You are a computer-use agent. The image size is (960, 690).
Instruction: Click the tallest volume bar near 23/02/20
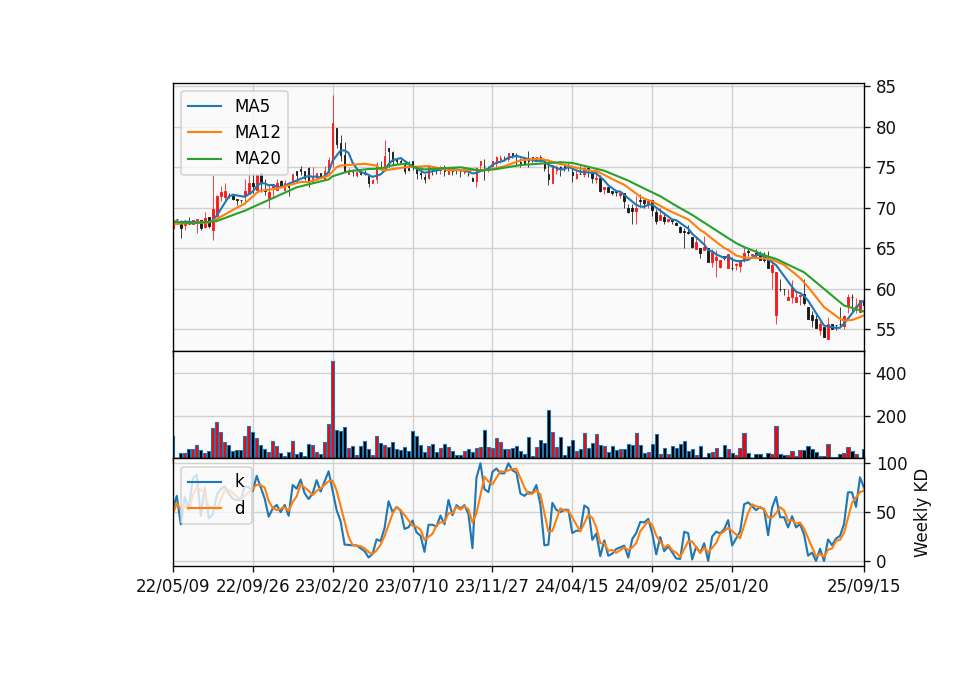click(x=333, y=410)
